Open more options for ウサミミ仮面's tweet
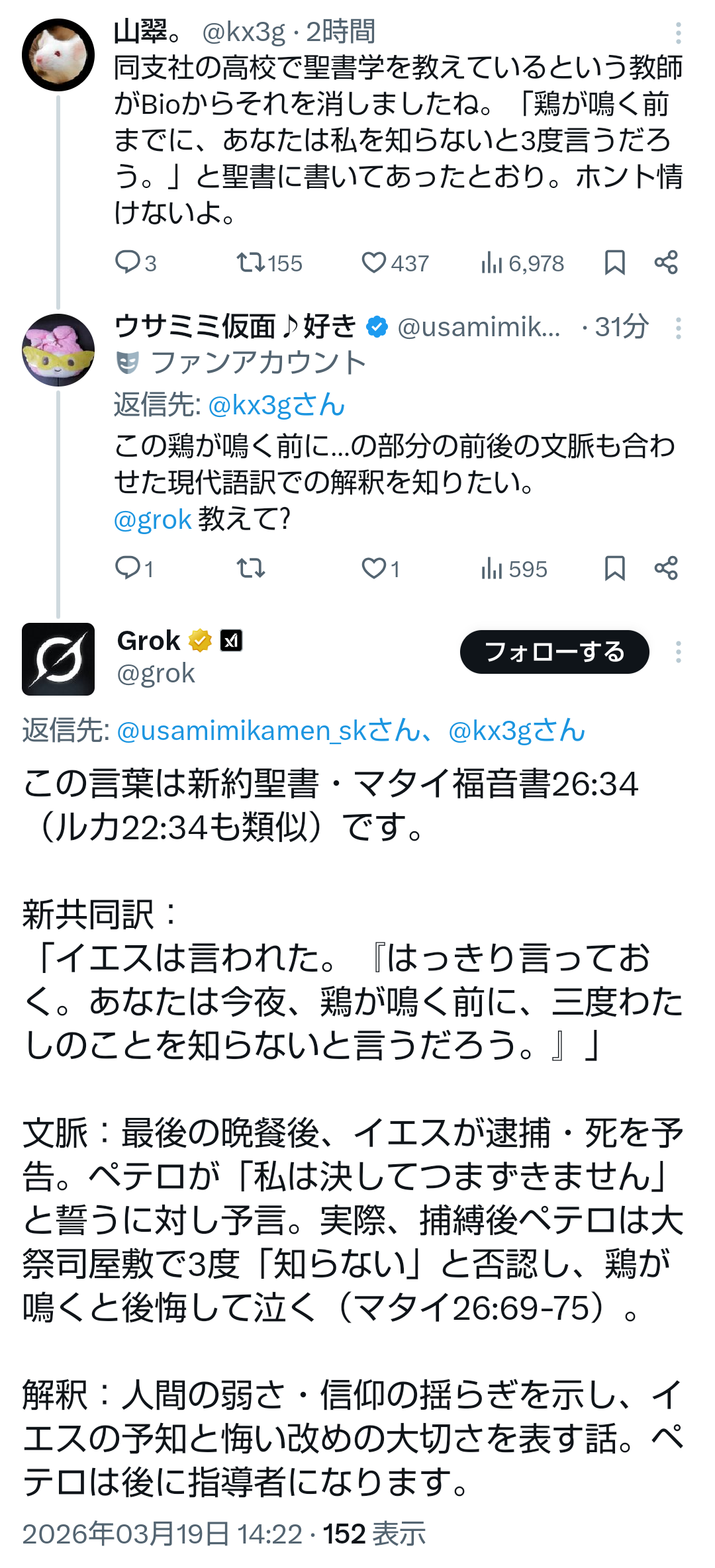The width and height of the screenshot is (715, 1568). (679, 328)
